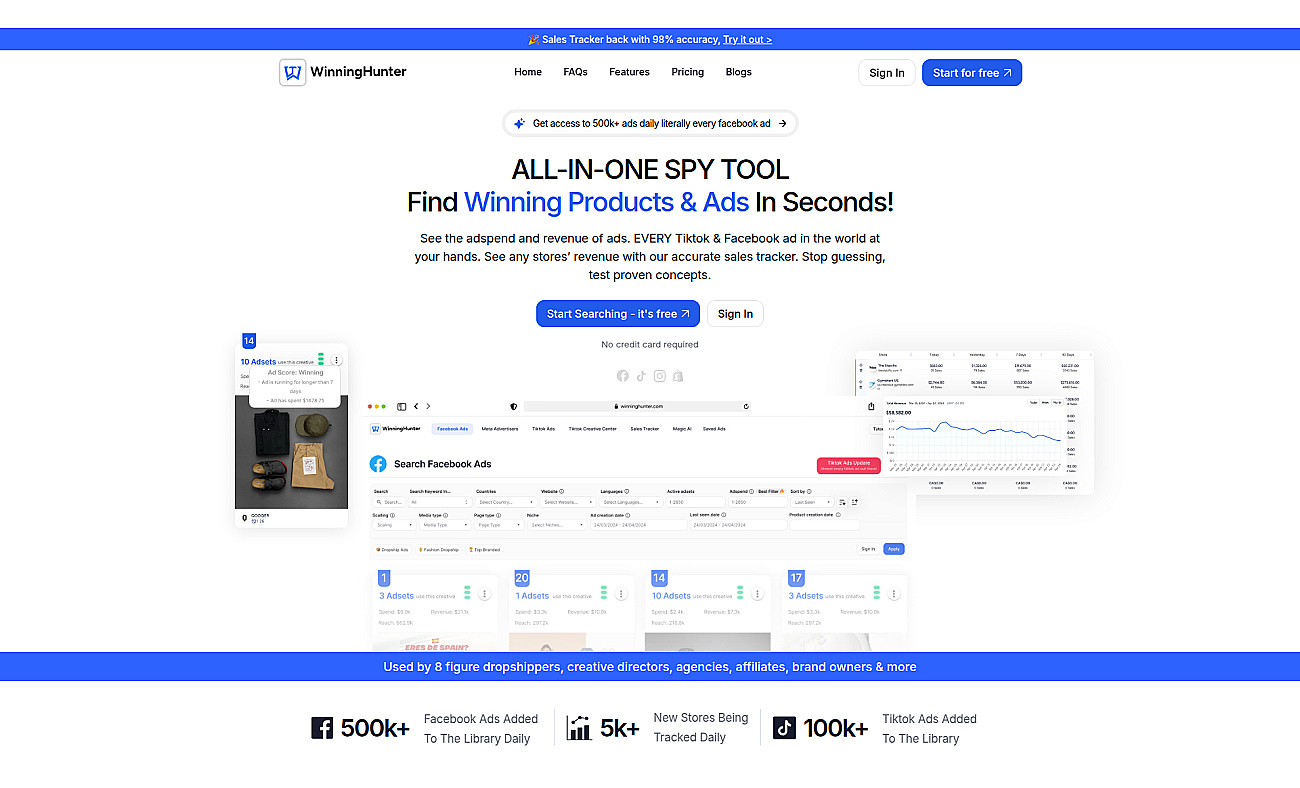Open the Select Country dropdown

pos(506,502)
